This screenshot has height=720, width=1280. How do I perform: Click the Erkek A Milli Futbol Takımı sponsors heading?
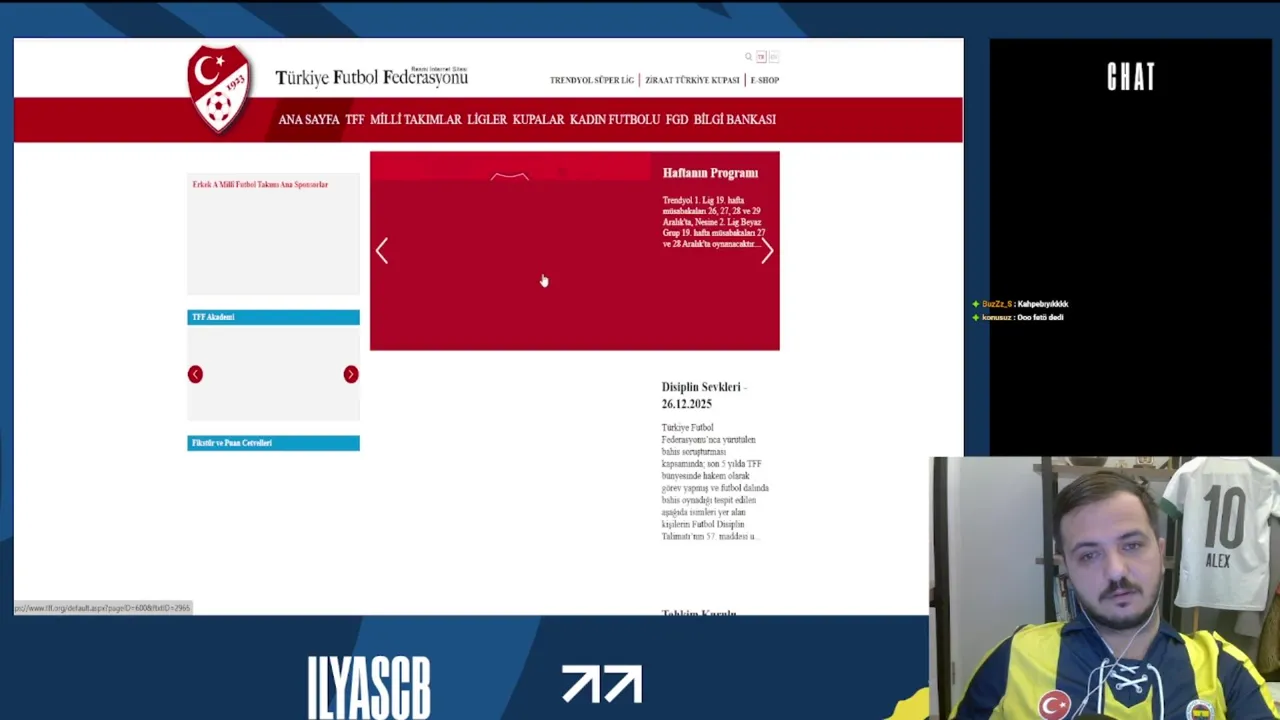[x=260, y=184]
